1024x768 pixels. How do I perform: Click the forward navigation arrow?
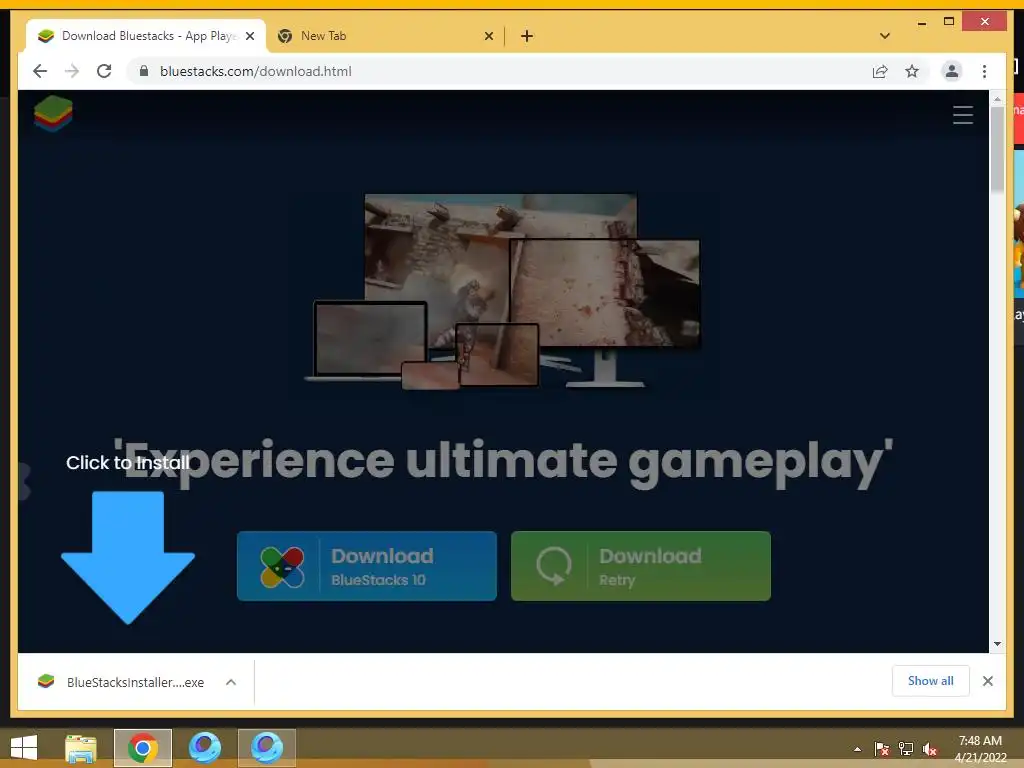(72, 71)
